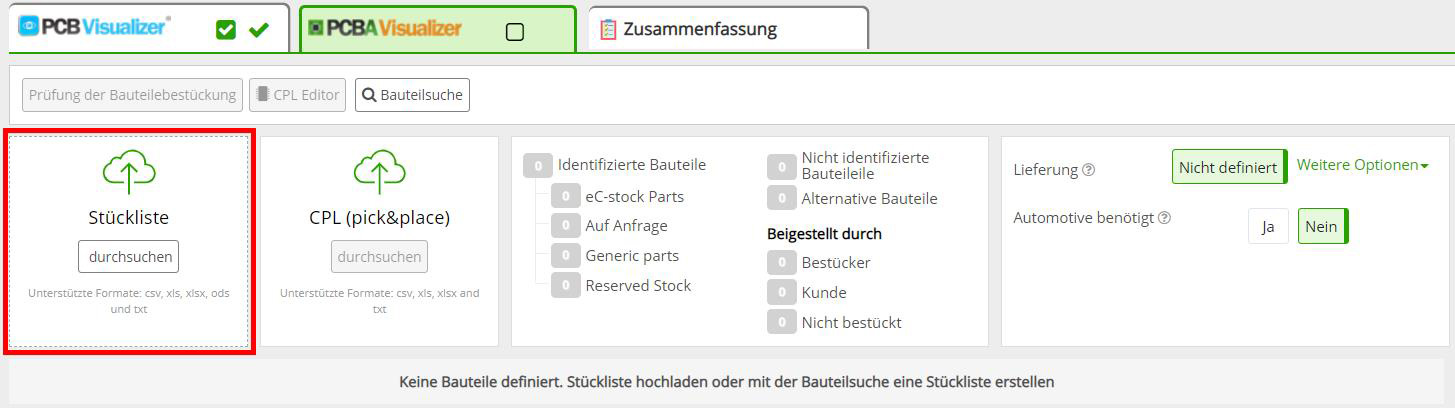This screenshot has width=1455, height=408.
Task: Click the Nicht bestückt count badge
Action: click(781, 322)
